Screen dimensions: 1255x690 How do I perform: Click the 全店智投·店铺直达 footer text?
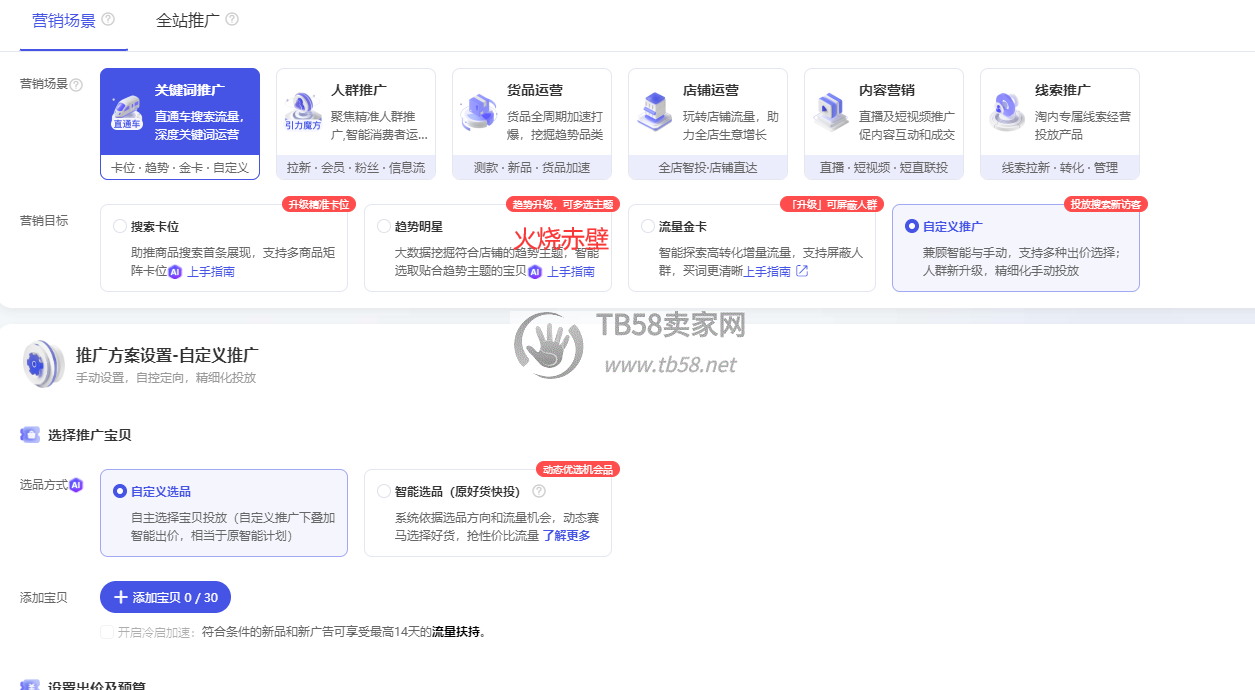pyautogui.click(x=708, y=168)
